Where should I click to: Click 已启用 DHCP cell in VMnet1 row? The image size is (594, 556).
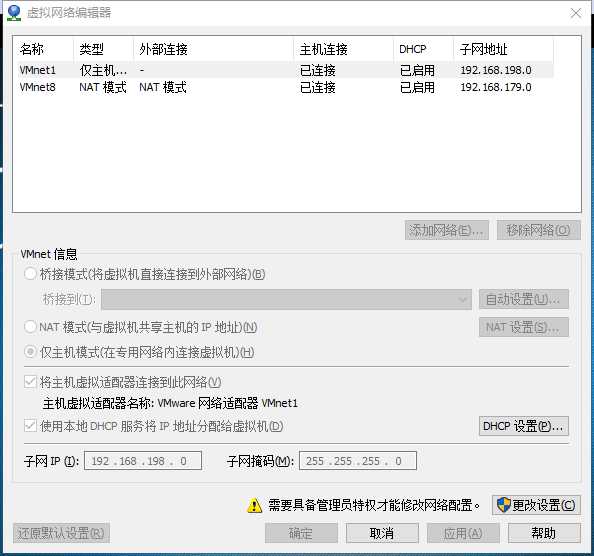pyautogui.click(x=417, y=70)
